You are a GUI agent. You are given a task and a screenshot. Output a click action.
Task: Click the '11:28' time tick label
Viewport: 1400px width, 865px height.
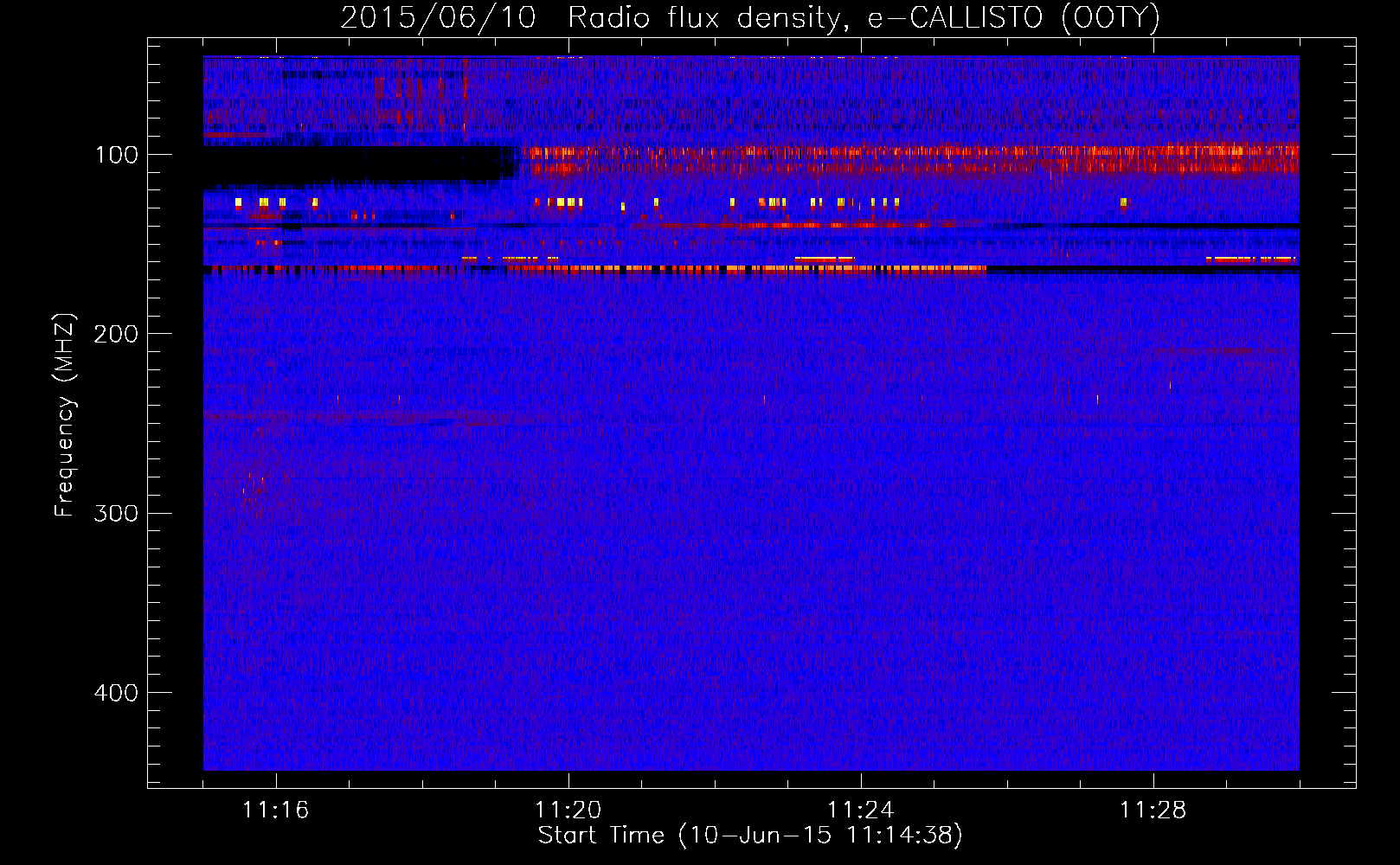coord(1153,811)
